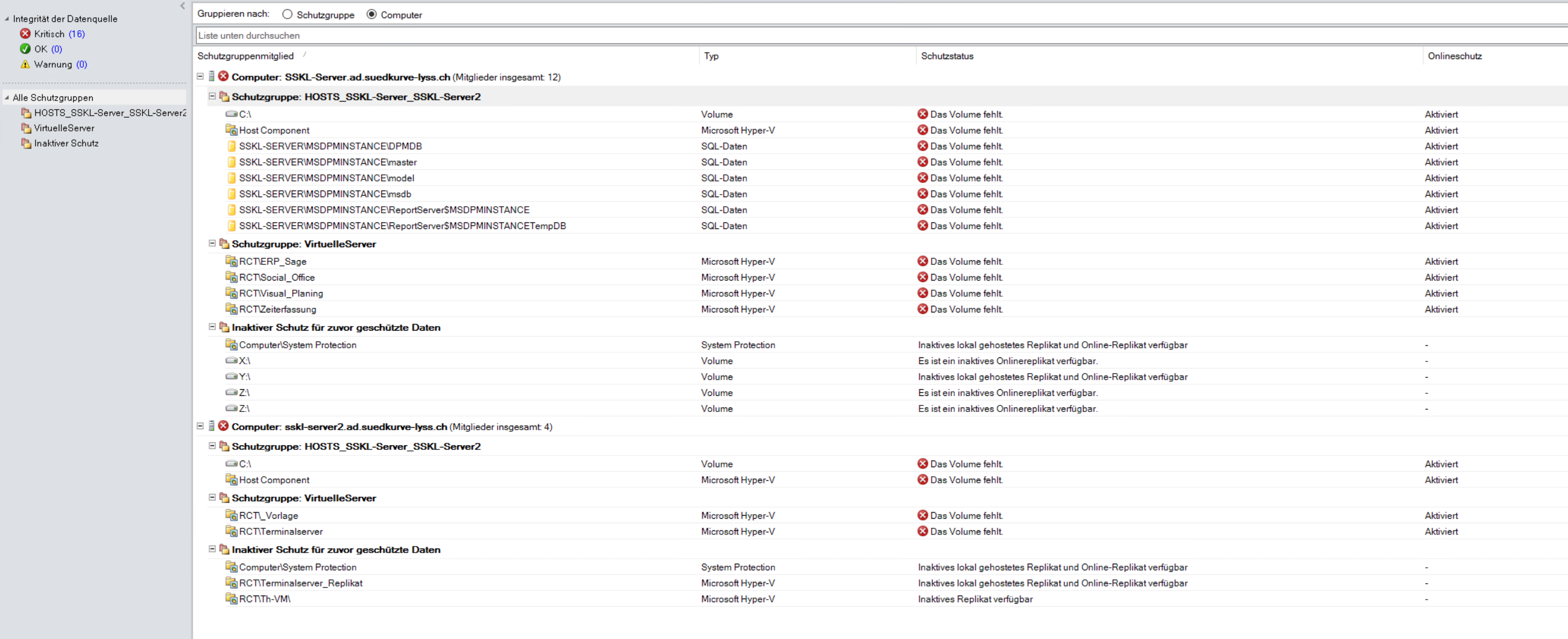Screen dimensions: 1568x639
Task: Sort by the Onlineschutz column header
Action: [x=1454, y=56]
